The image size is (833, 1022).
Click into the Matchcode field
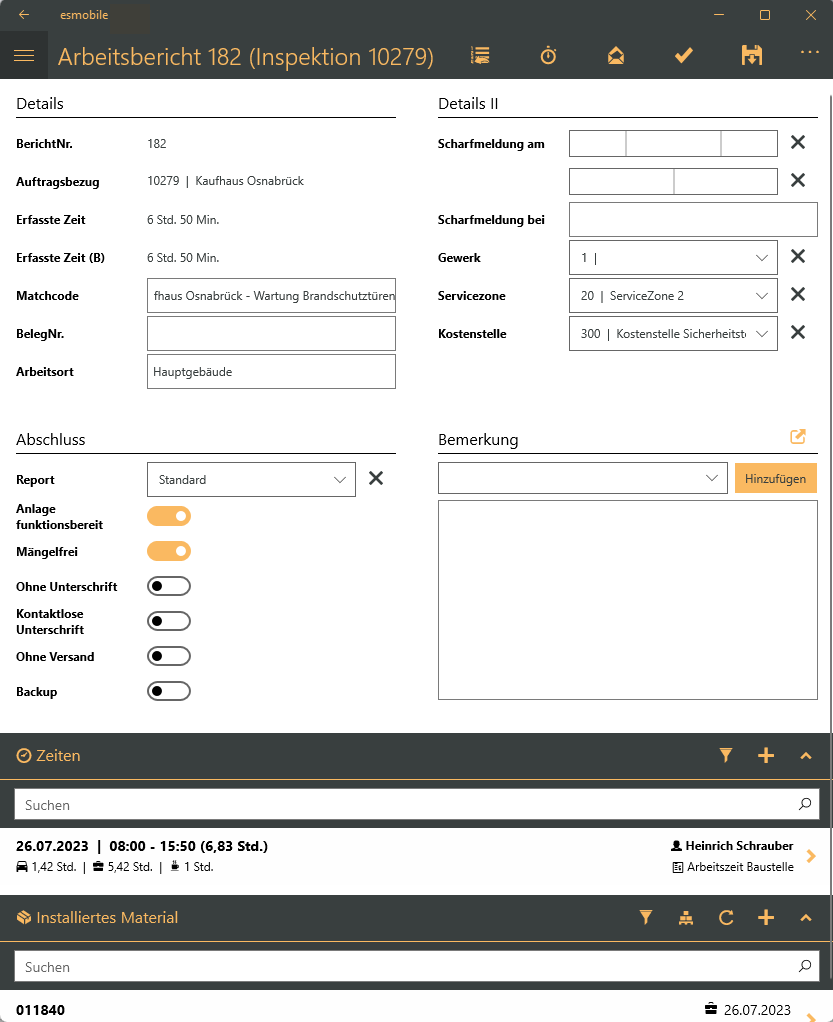click(271, 296)
